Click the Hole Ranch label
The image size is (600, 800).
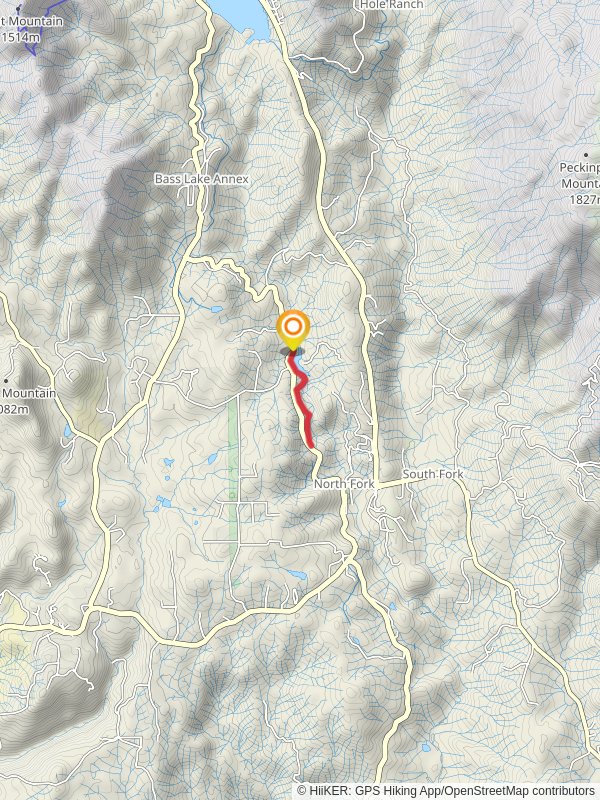391,5
